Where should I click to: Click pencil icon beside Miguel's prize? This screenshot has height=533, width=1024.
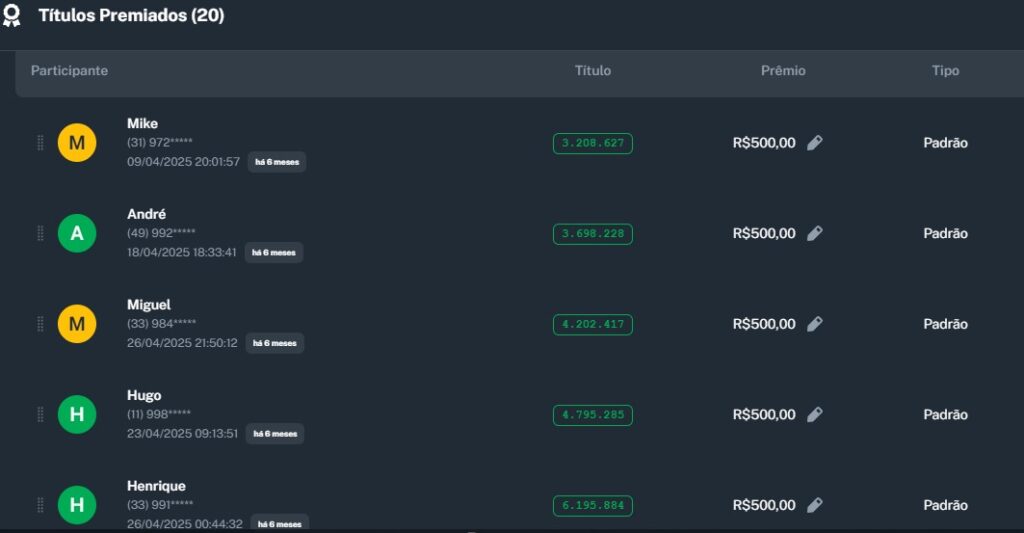point(815,324)
